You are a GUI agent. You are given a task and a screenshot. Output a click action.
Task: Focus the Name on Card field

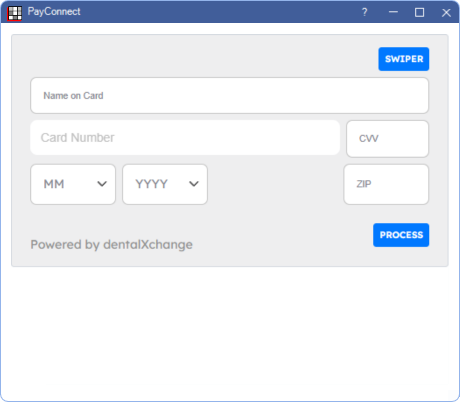coord(229,96)
